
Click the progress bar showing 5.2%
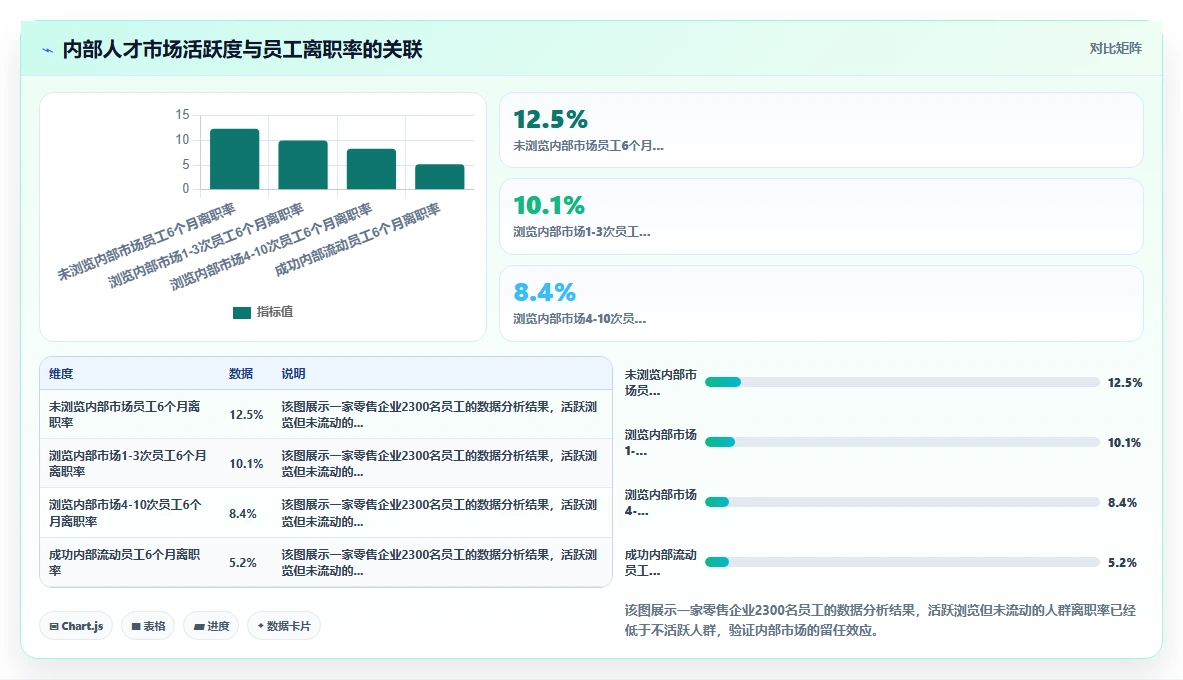coord(902,562)
